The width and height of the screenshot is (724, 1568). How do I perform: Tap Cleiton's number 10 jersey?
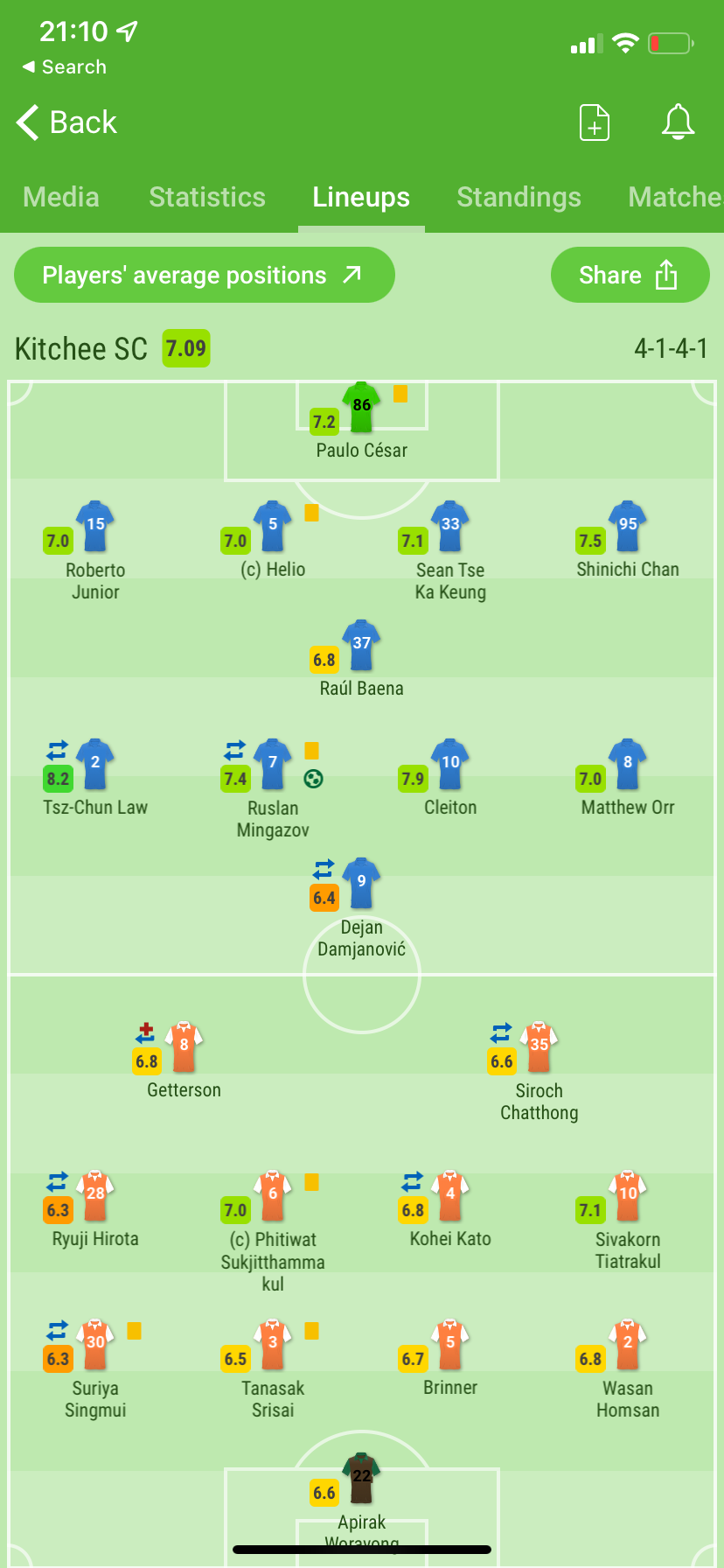(450, 764)
